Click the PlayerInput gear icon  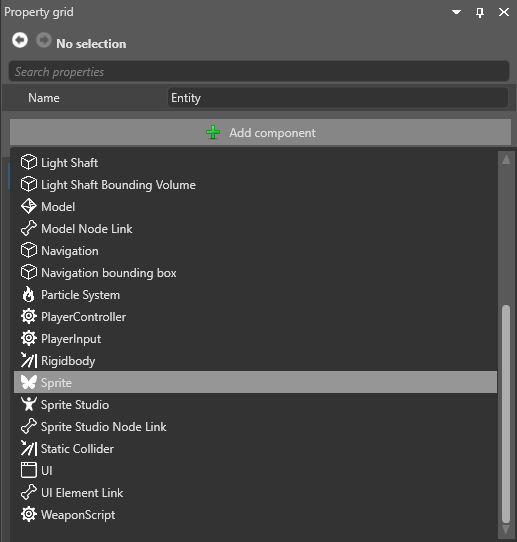pos(29,339)
